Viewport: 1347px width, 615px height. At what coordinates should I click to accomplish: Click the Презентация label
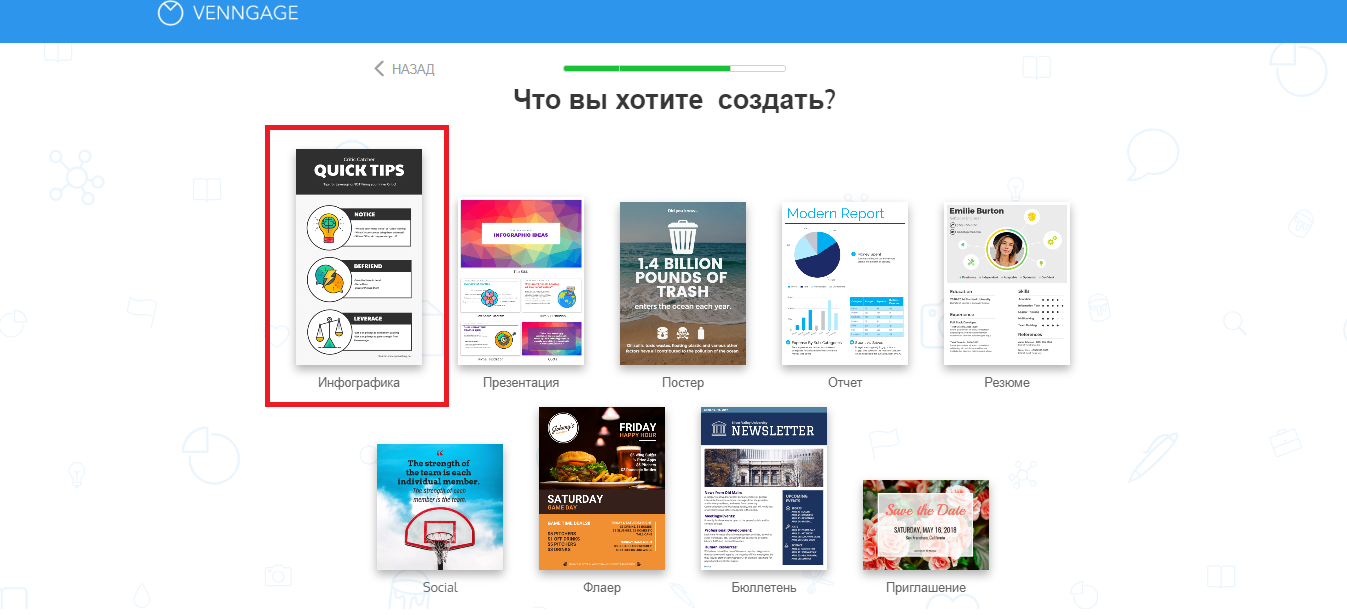521,382
